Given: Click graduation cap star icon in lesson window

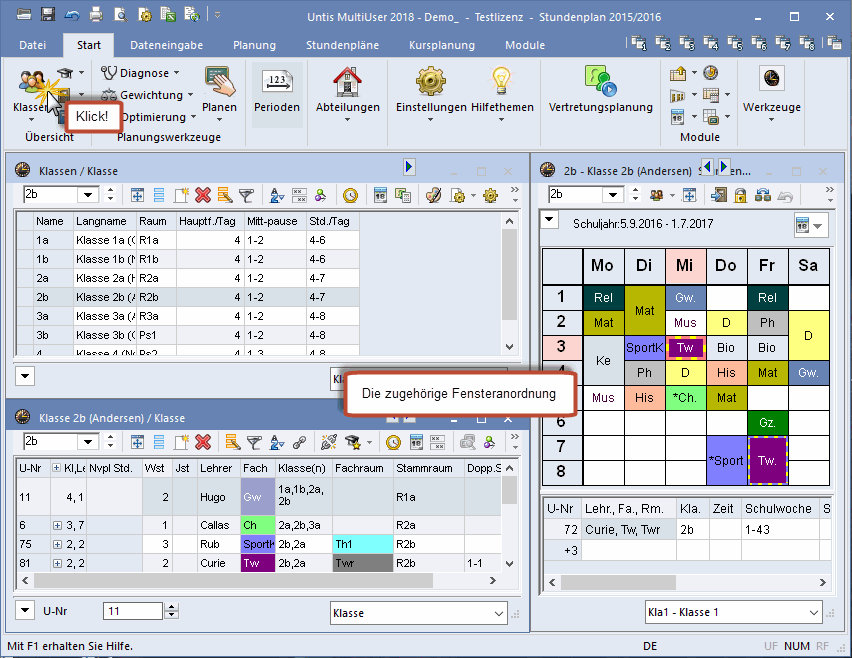Looking at the screenshot, I should (353, 442).
